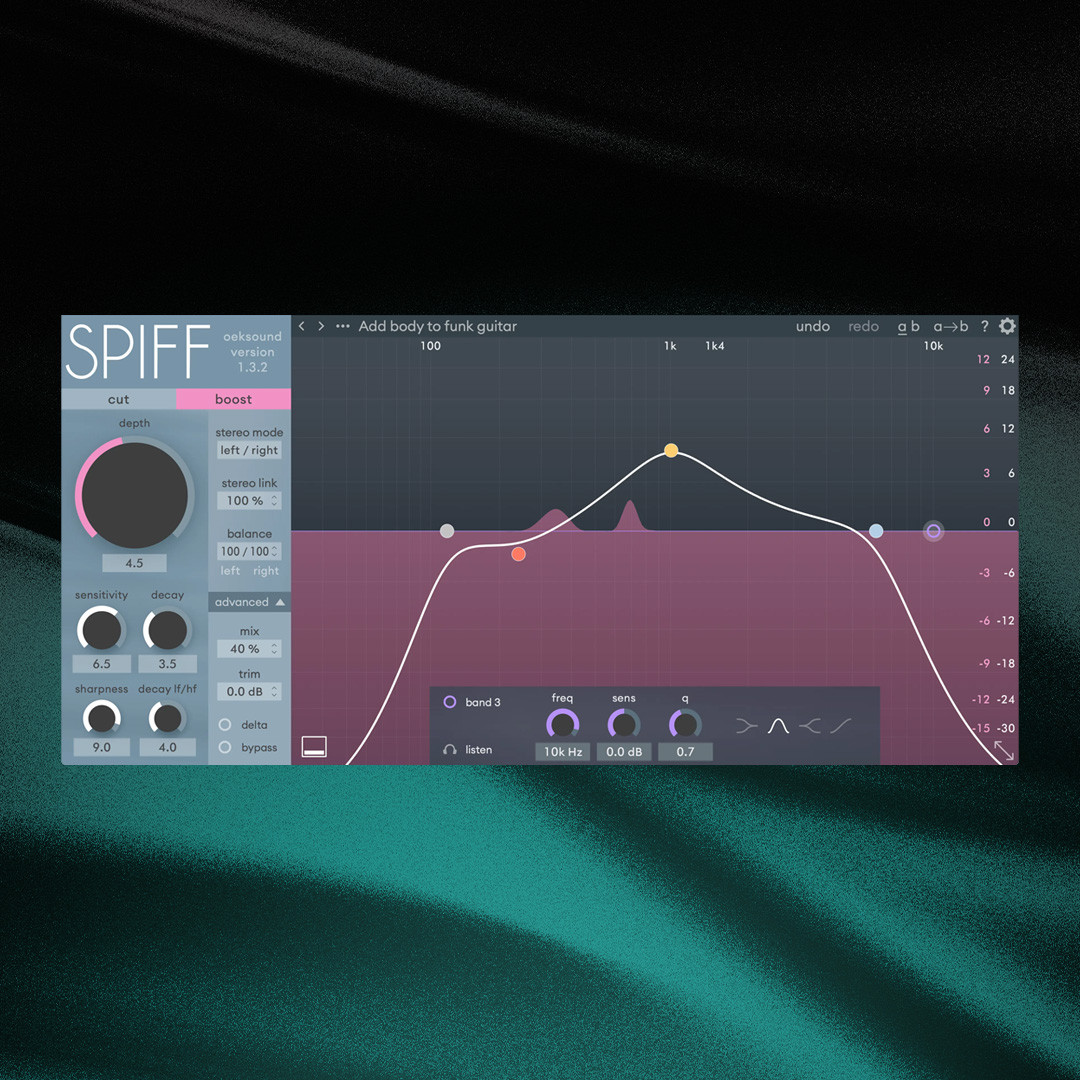Screen dimensions: 1080x1080
Task: Open the preset browser ellipsis icon
Action: coord(342,326)
